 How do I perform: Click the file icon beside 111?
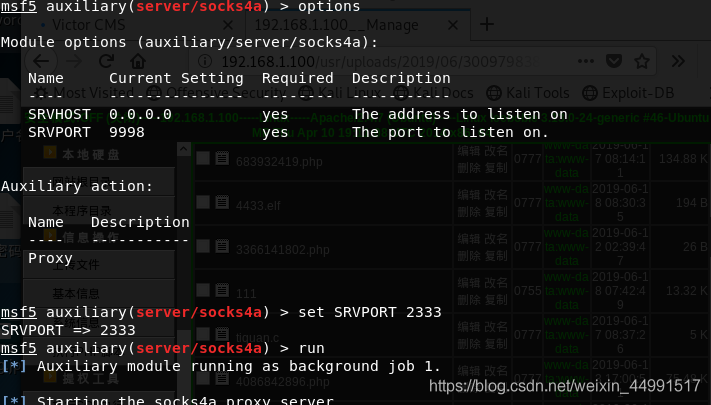pyautogui.click(x=222, y=290)
